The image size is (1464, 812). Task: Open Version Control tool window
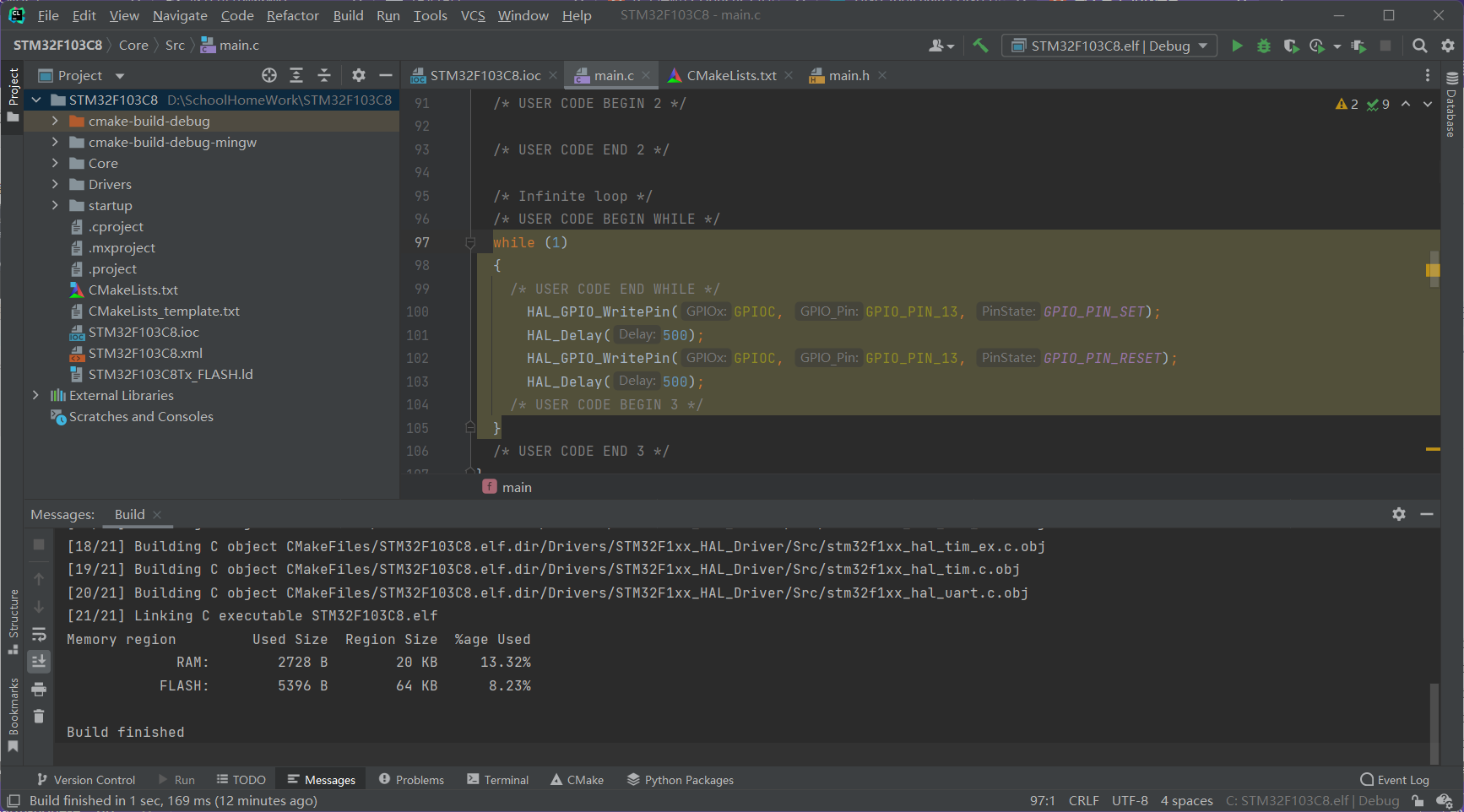tap(86, 780)
